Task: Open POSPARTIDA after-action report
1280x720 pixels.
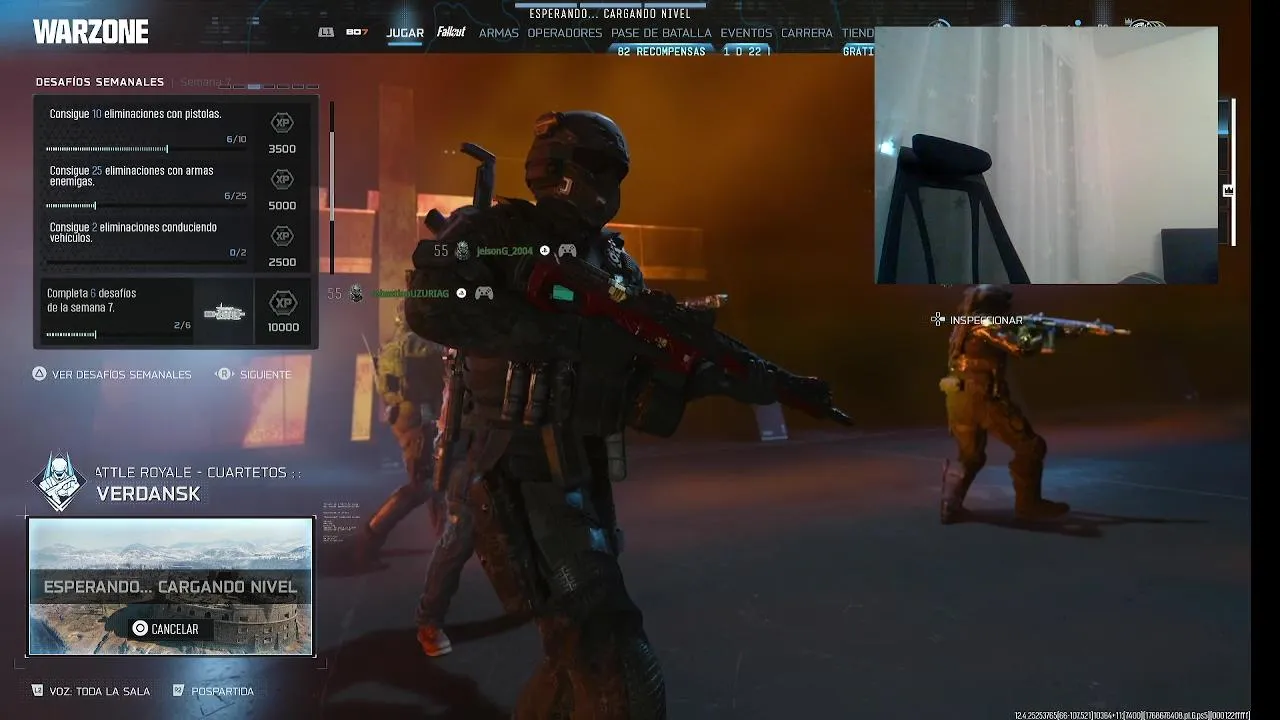Action: coord(222,691)
